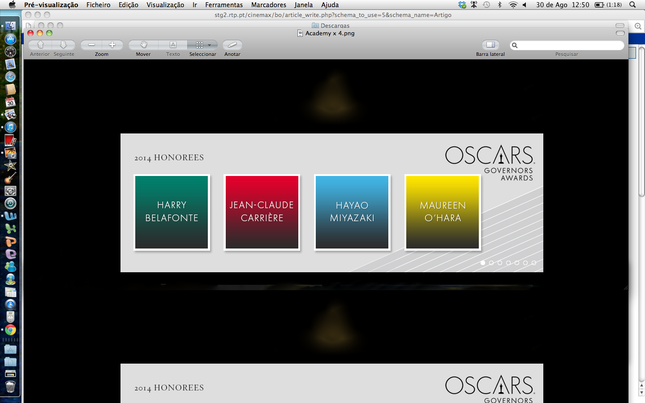Click the volume icon in menu bar
Screen dimensions: 645x403
[524, 5]
